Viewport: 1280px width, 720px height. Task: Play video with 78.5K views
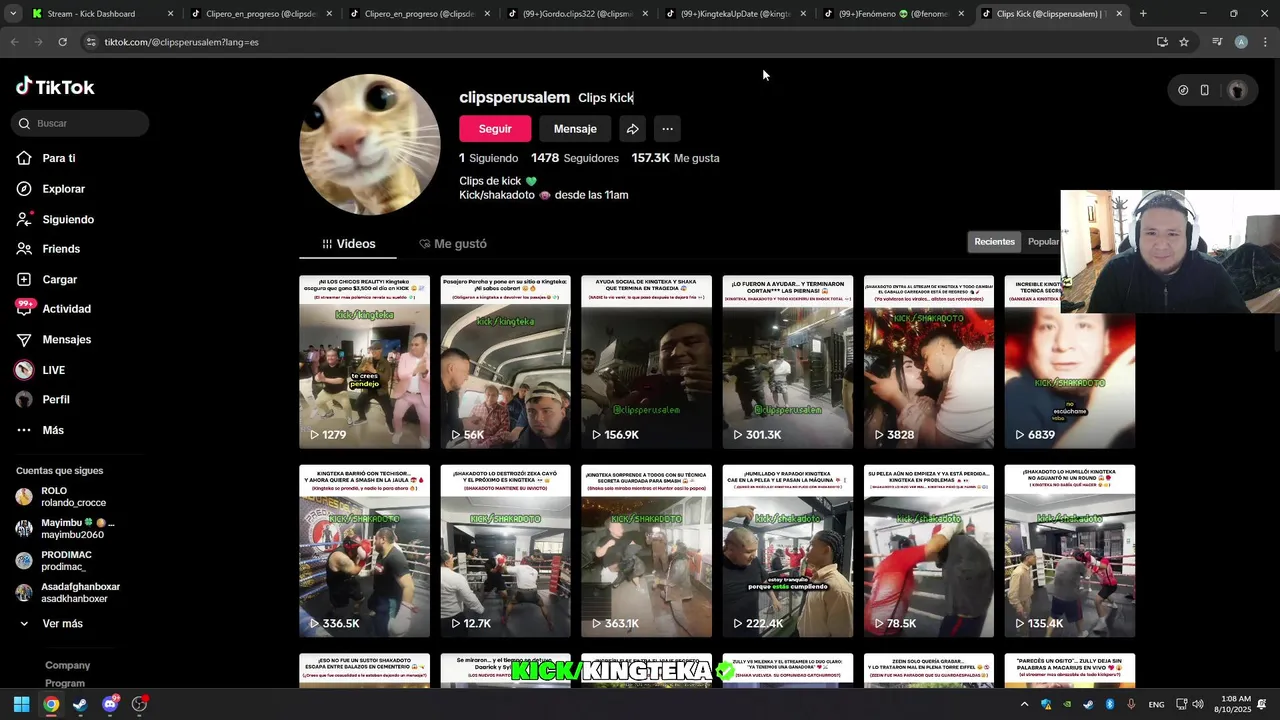[928, 551]
